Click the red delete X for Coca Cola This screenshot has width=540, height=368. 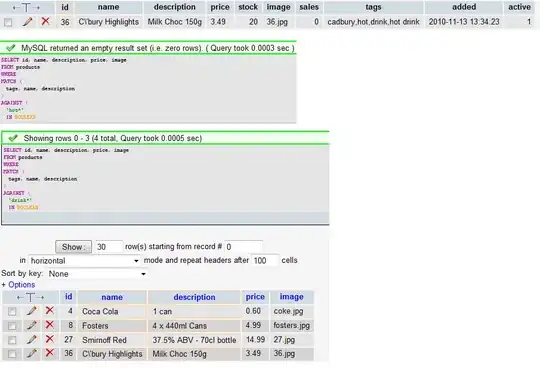coord(50,310)
